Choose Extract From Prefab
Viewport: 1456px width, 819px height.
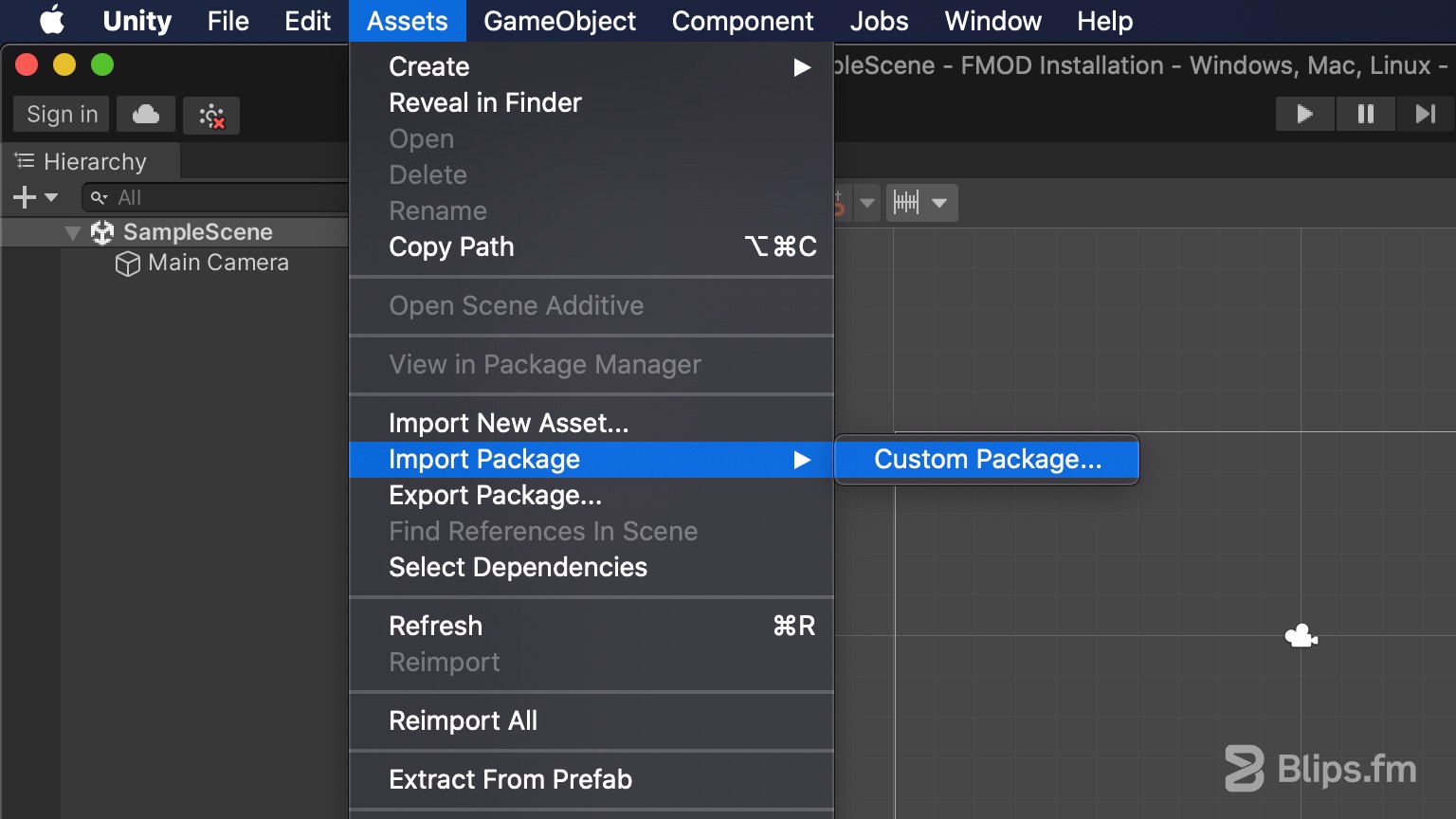(x=591, y=779)
